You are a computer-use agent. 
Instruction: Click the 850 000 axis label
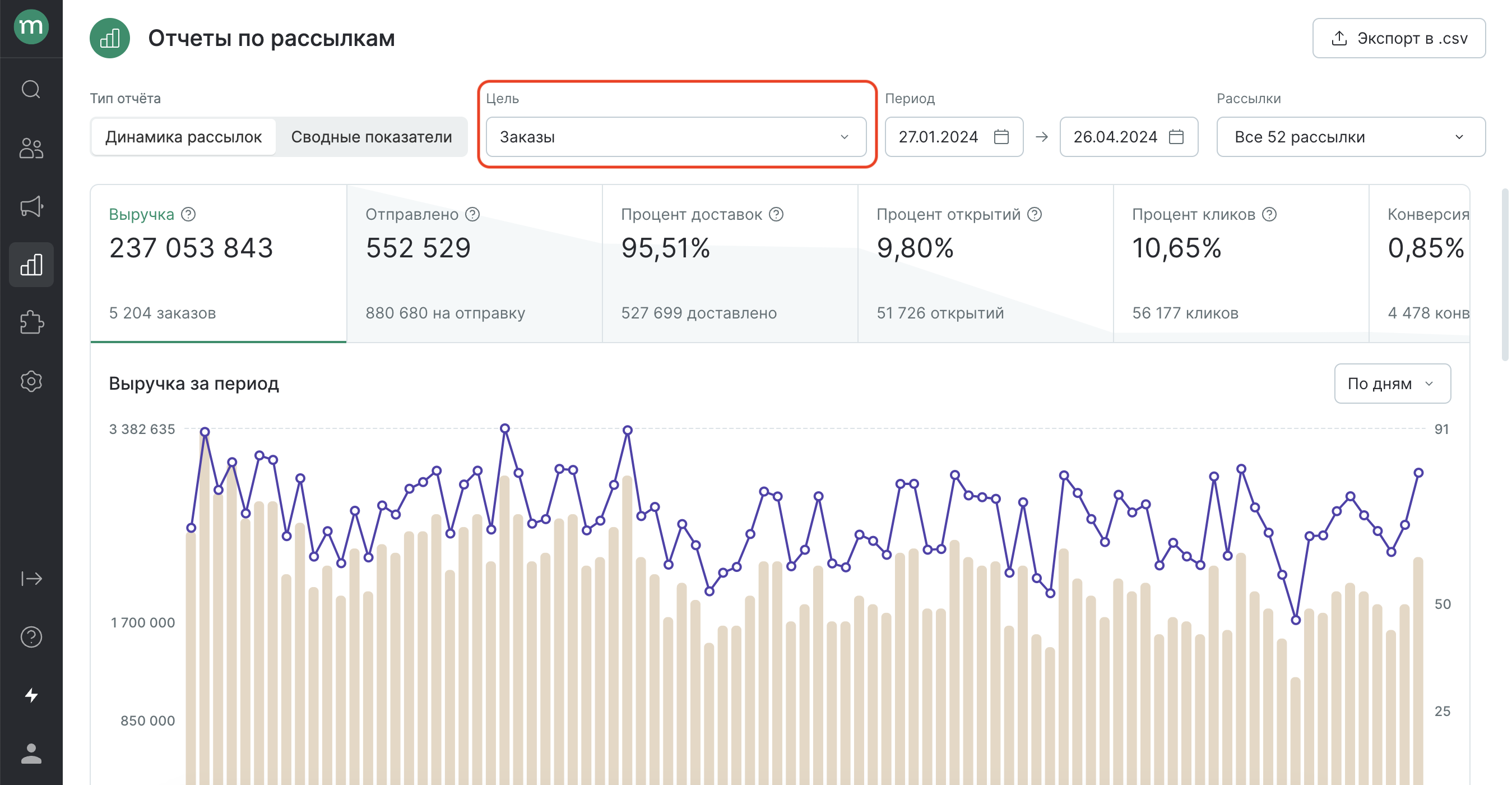pyautogui.click(x=148, y=721)
